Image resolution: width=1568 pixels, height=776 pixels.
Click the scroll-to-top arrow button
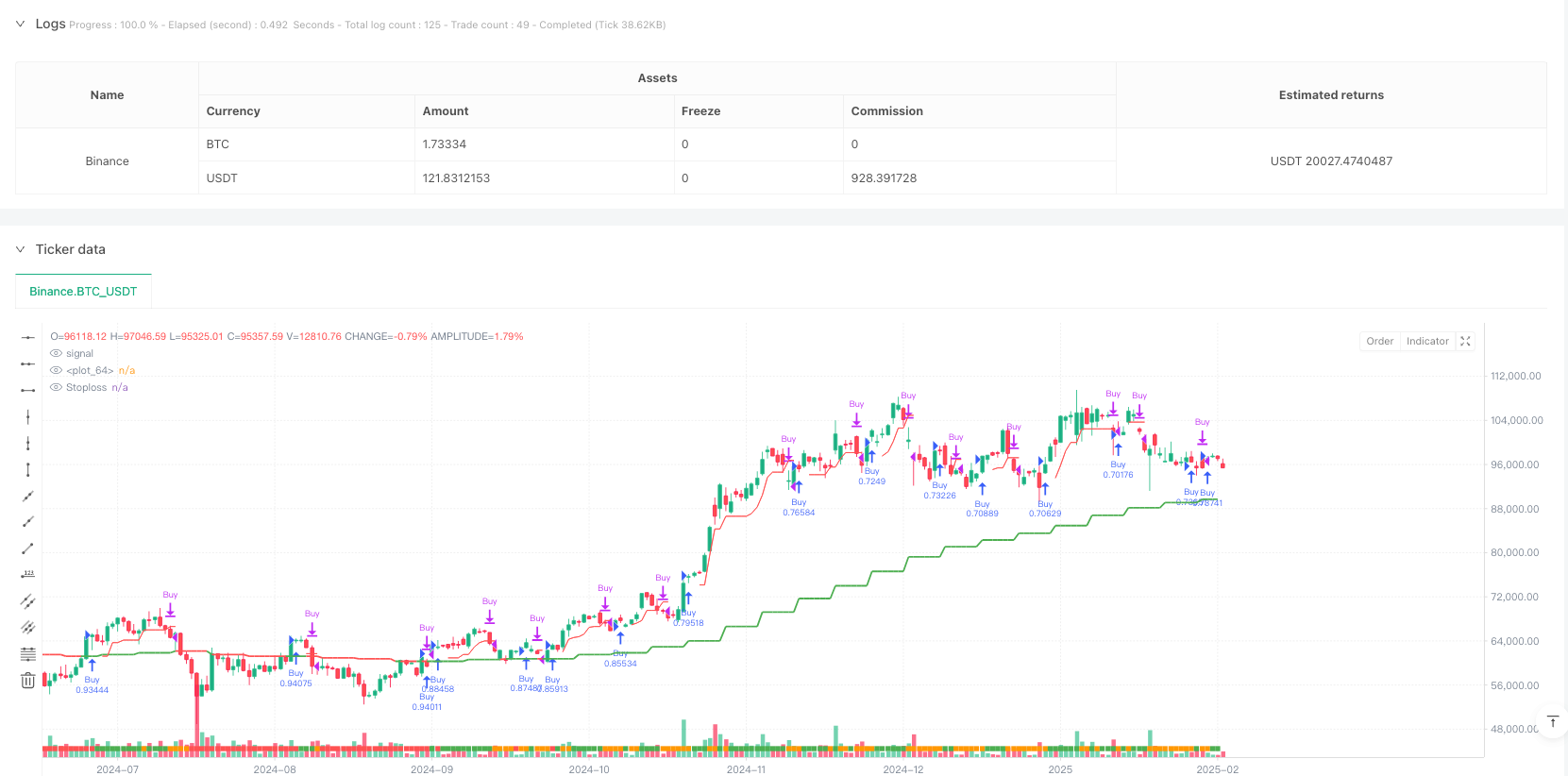(x=1552, y=721)
